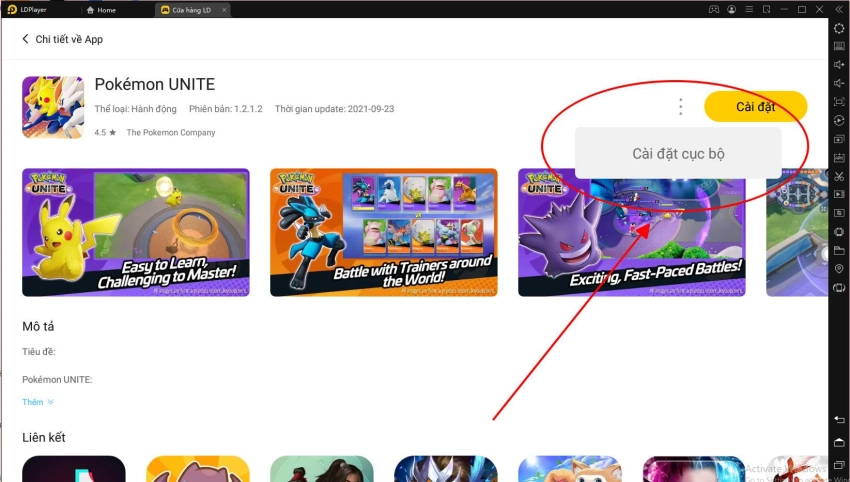
Task: Take a screenshot with scissors icon
Action: click(839, 176)
